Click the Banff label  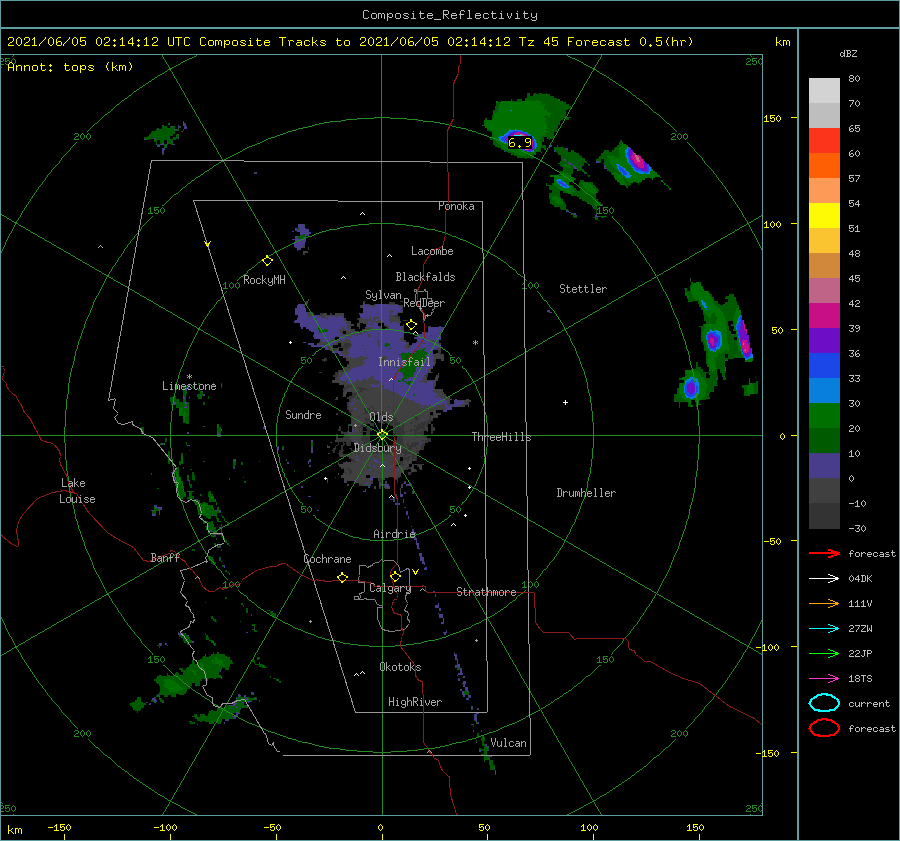pos(165,557)
